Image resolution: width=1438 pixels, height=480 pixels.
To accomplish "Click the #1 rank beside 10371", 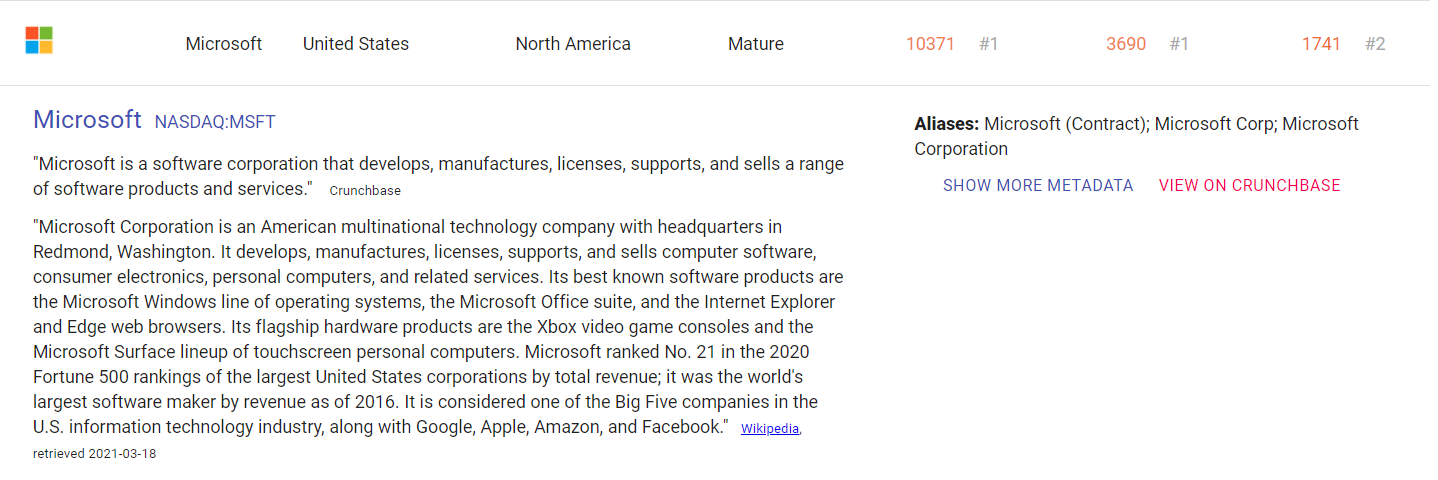I will [x=989, y=44].
